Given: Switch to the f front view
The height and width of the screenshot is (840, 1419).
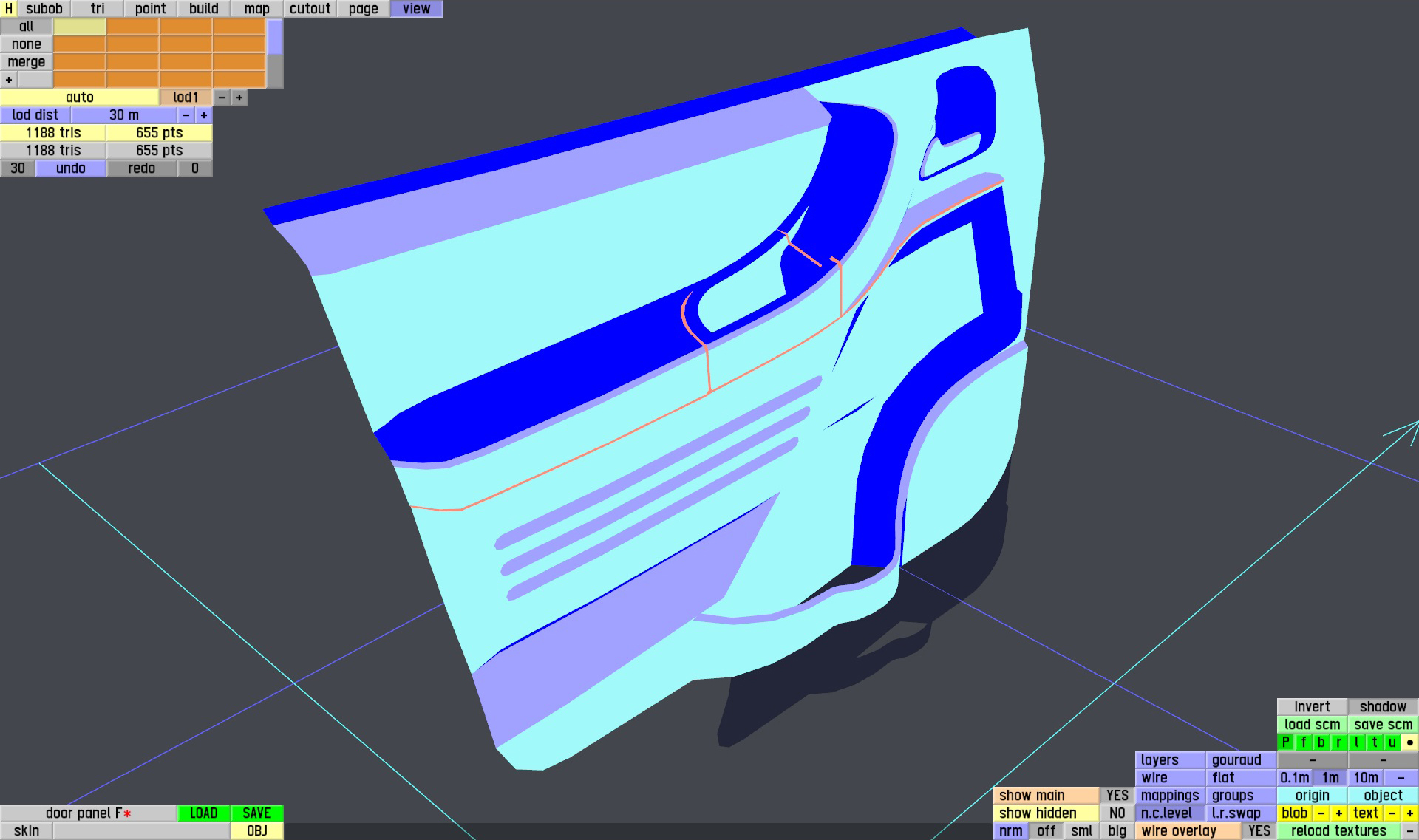Looking at the screenshot, I should point(1303,742).
